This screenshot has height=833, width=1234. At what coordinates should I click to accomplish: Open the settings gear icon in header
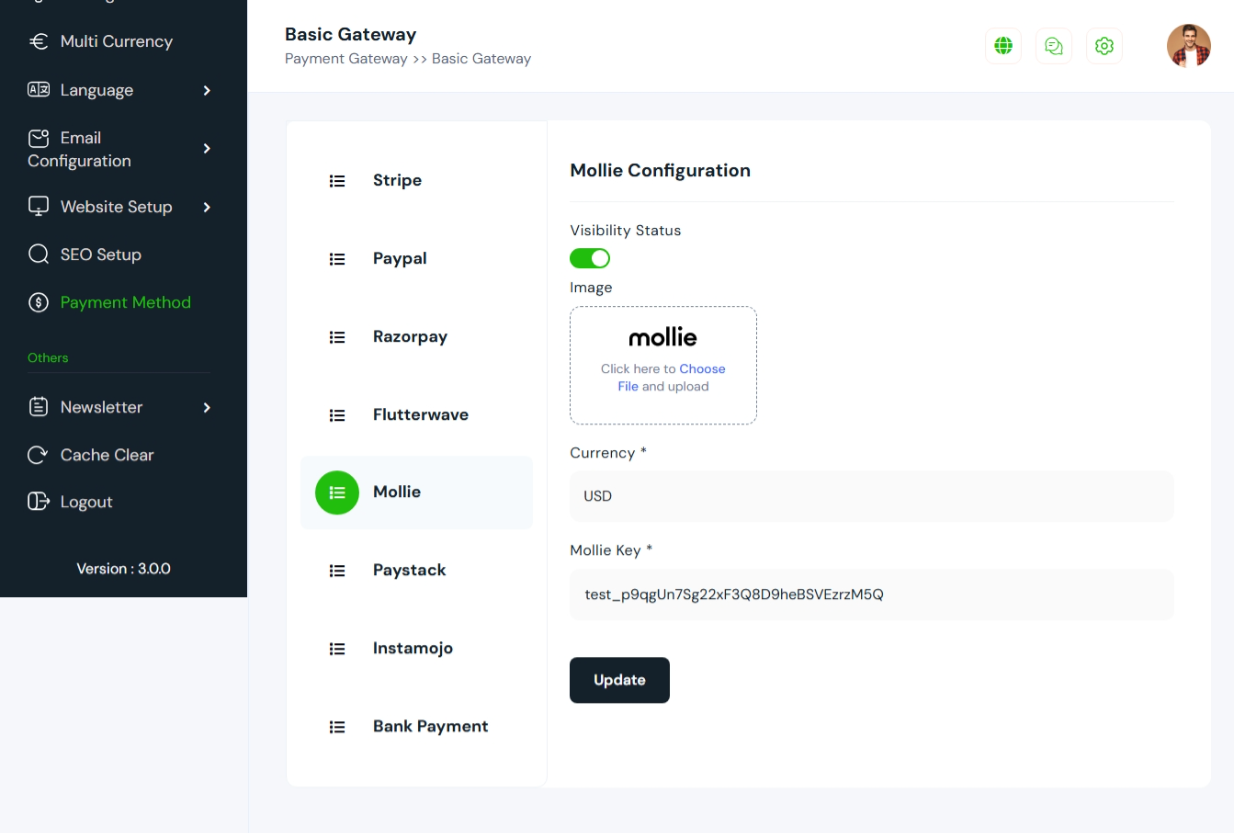point(1104,46)
